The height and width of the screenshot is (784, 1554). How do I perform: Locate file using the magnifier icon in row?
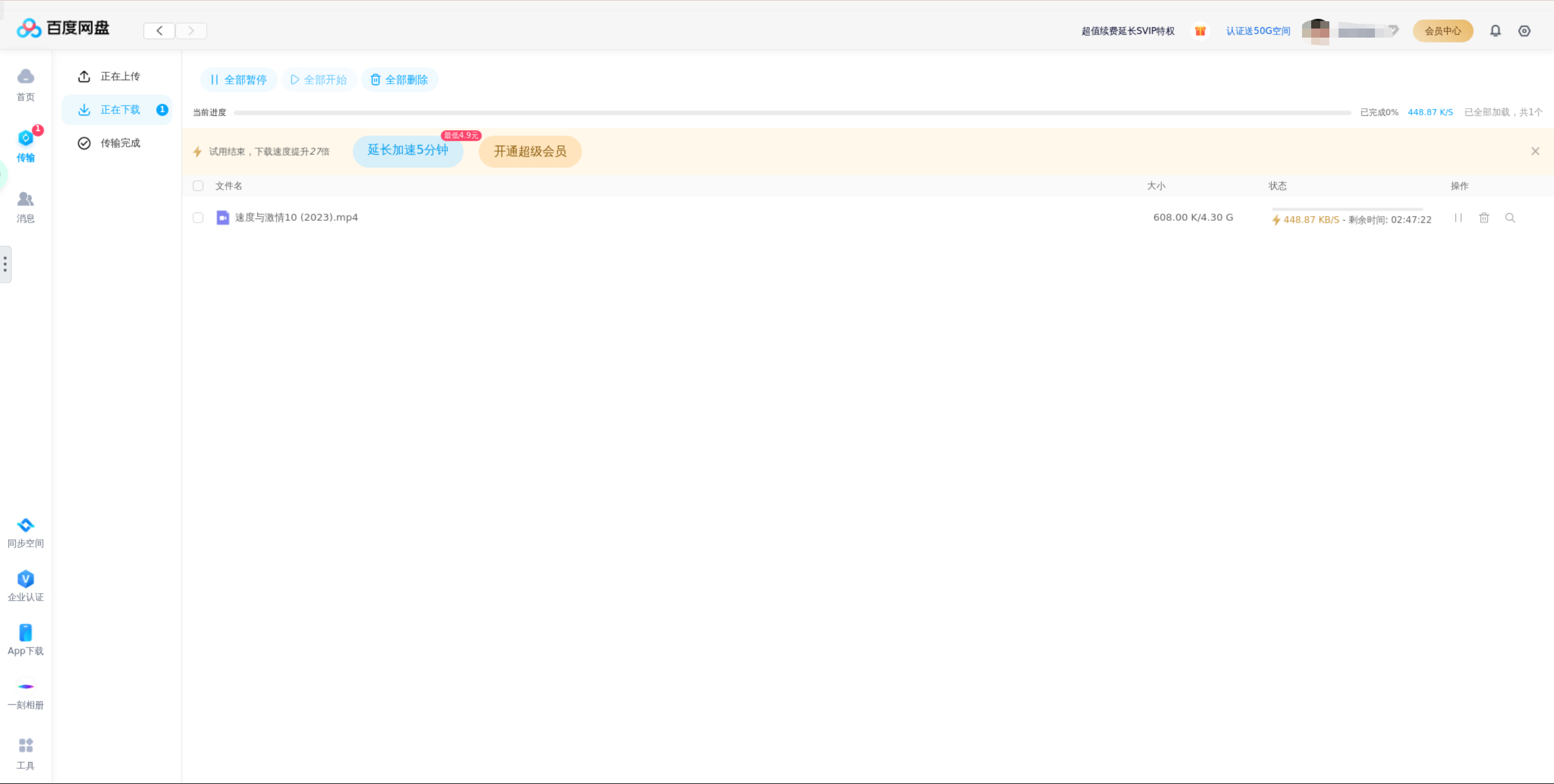(x=1510, y=218)
